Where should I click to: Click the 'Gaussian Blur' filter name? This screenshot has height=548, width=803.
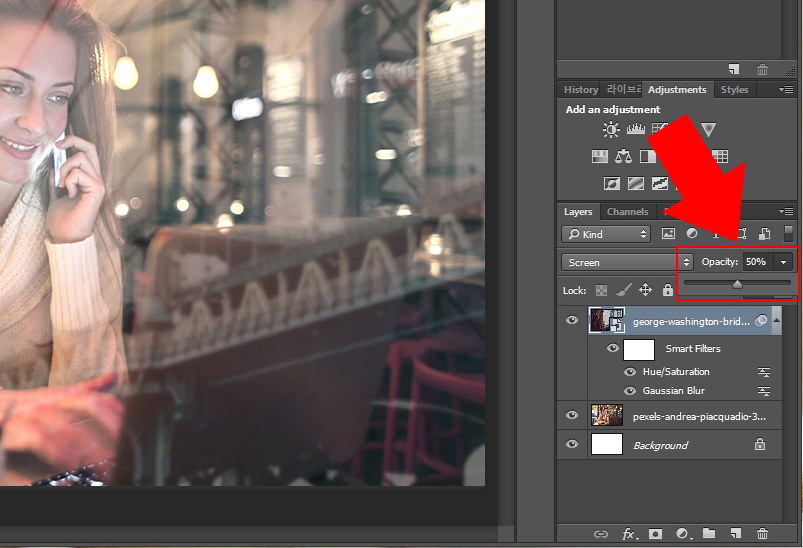(673, 391)
